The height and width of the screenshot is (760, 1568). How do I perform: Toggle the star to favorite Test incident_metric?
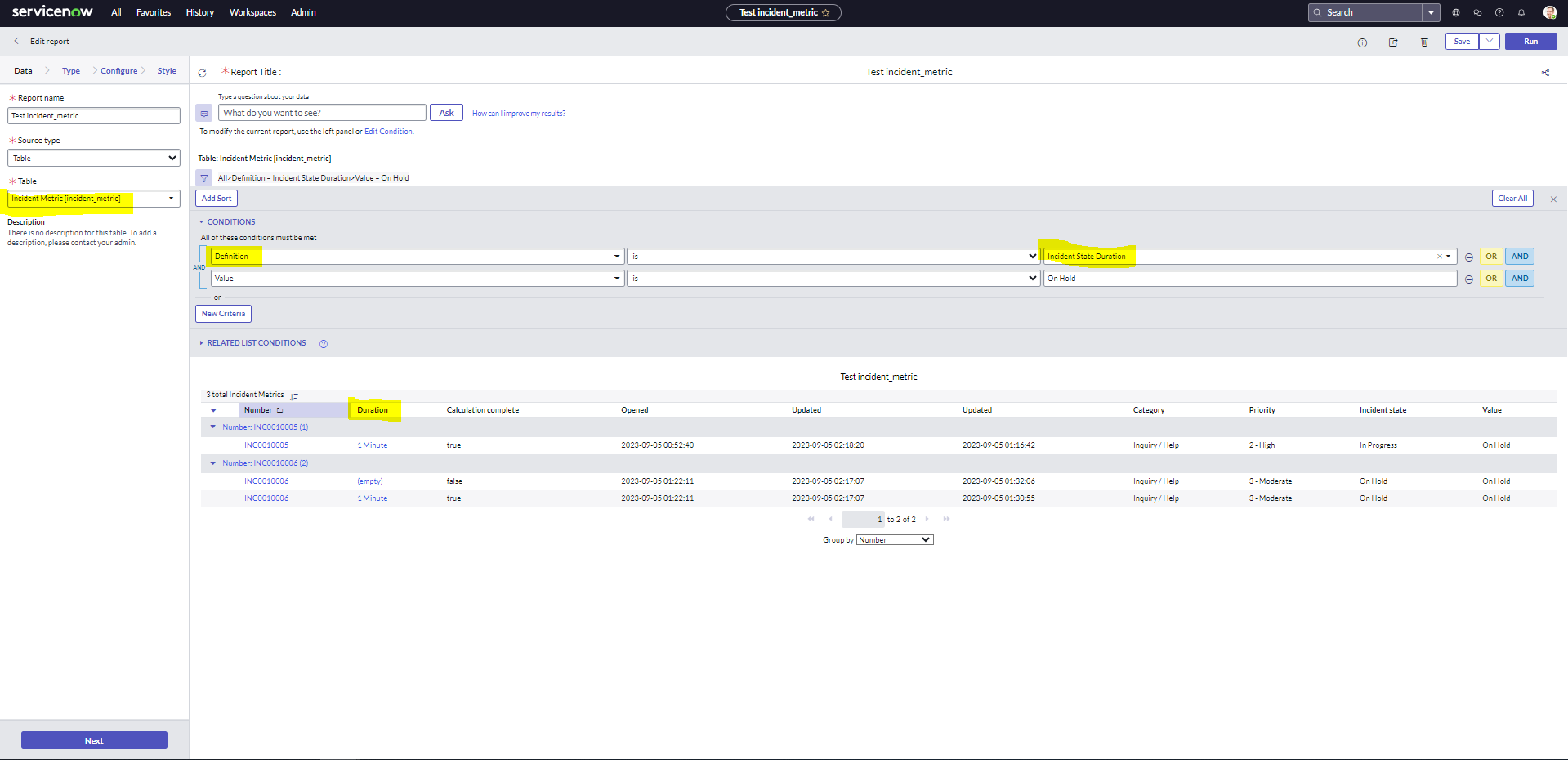coord(828,12)
